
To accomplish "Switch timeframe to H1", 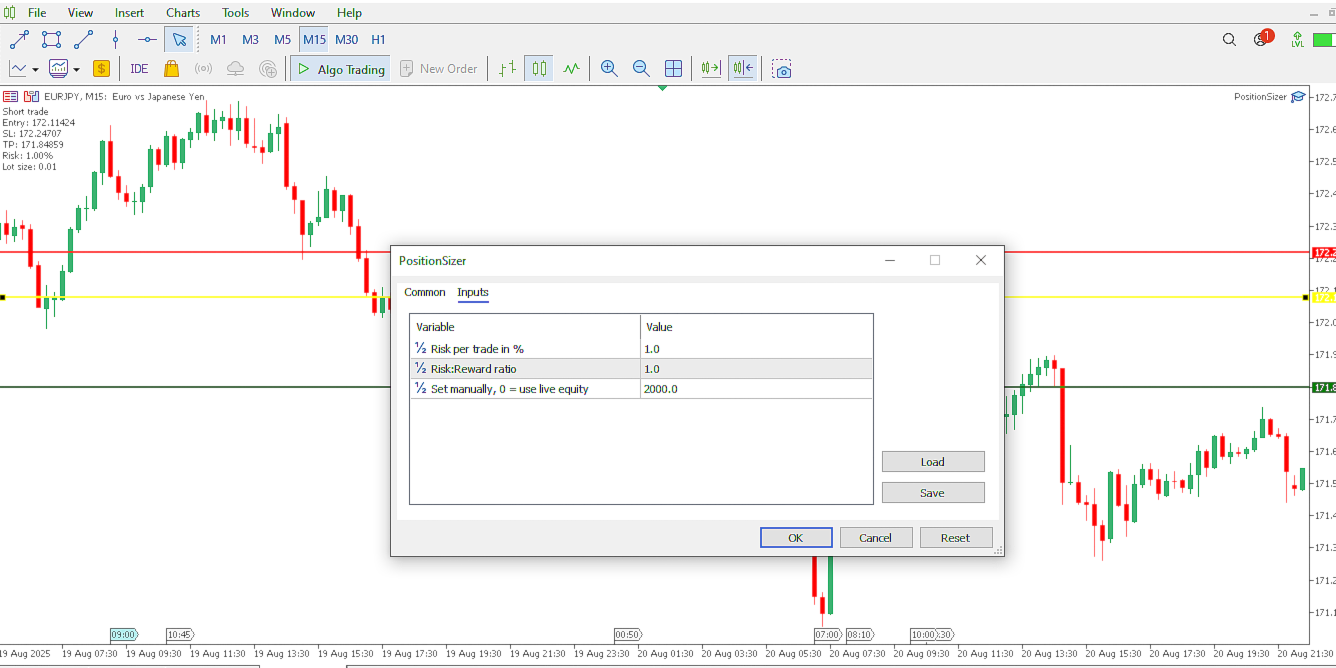I will pos(378,40).
